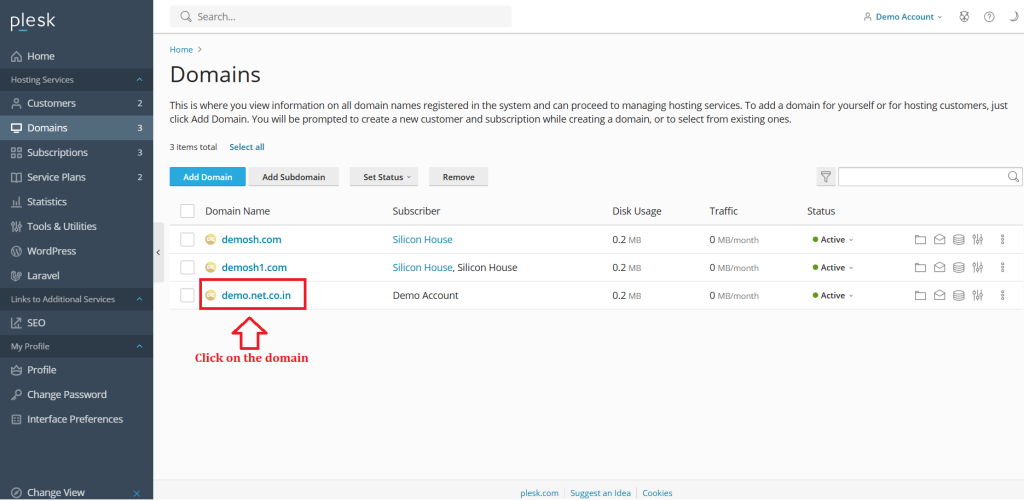Open Profile in the sidebar

point(76,370)
